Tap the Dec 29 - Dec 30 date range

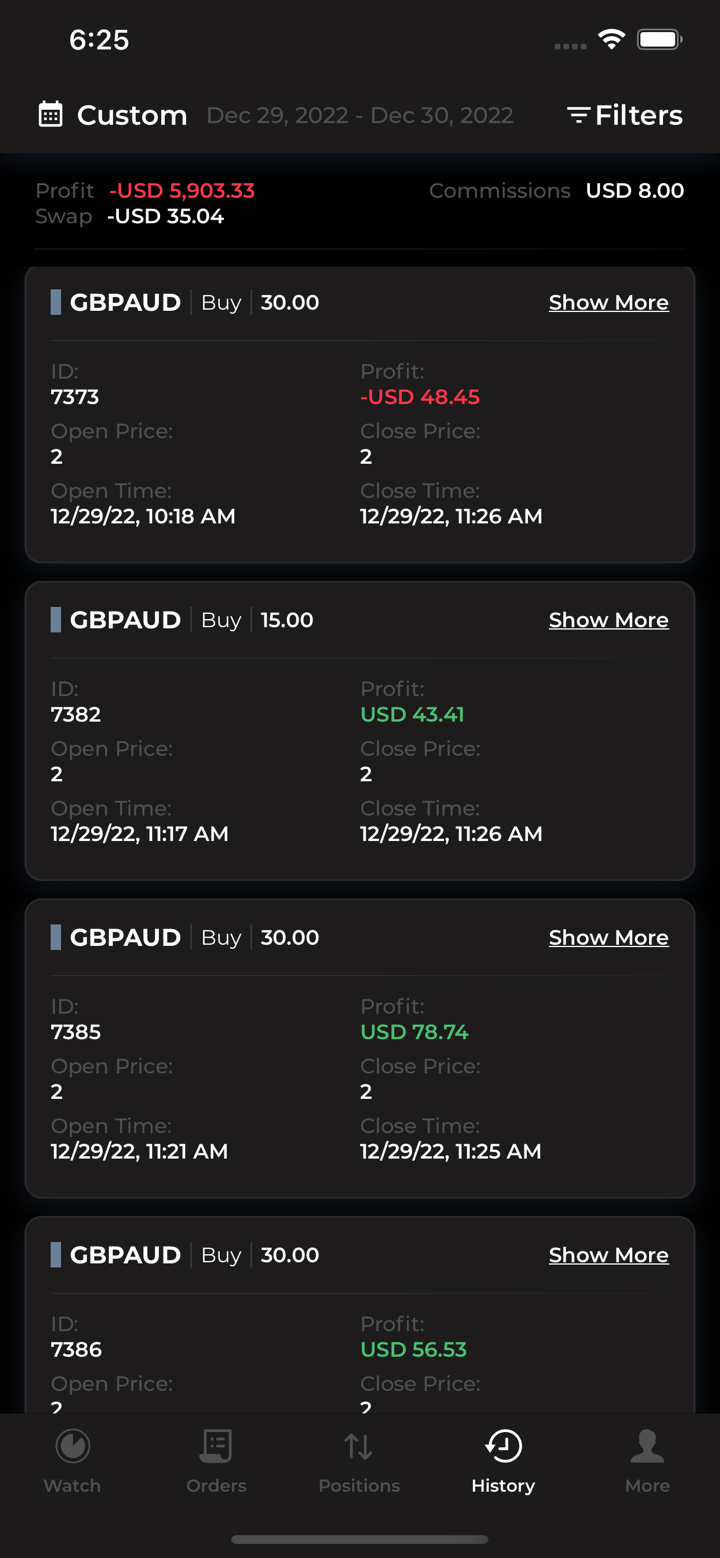click(x=359, y=116)
